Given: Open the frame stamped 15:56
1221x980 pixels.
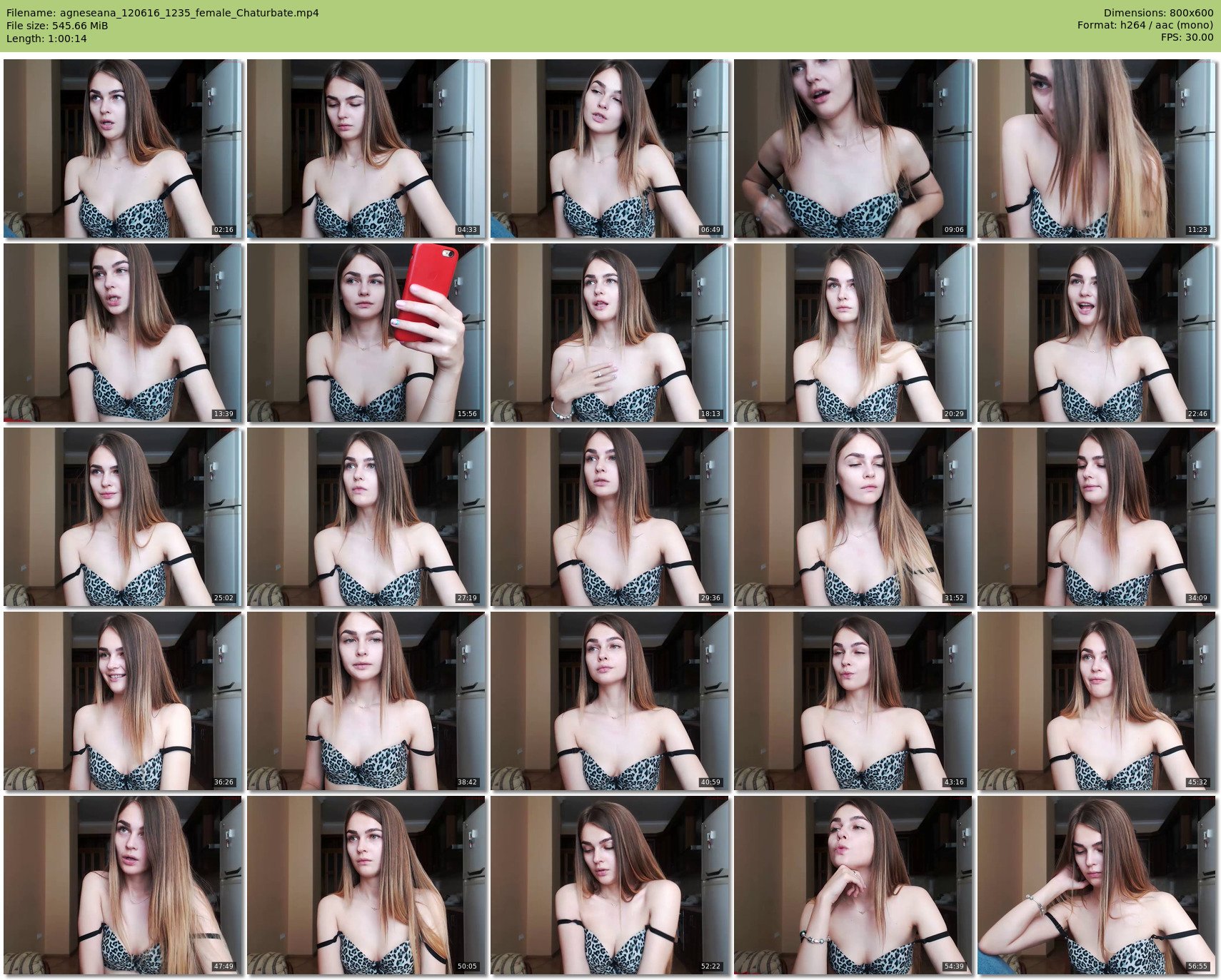Looking at the screenshot, I should (366, 333).
